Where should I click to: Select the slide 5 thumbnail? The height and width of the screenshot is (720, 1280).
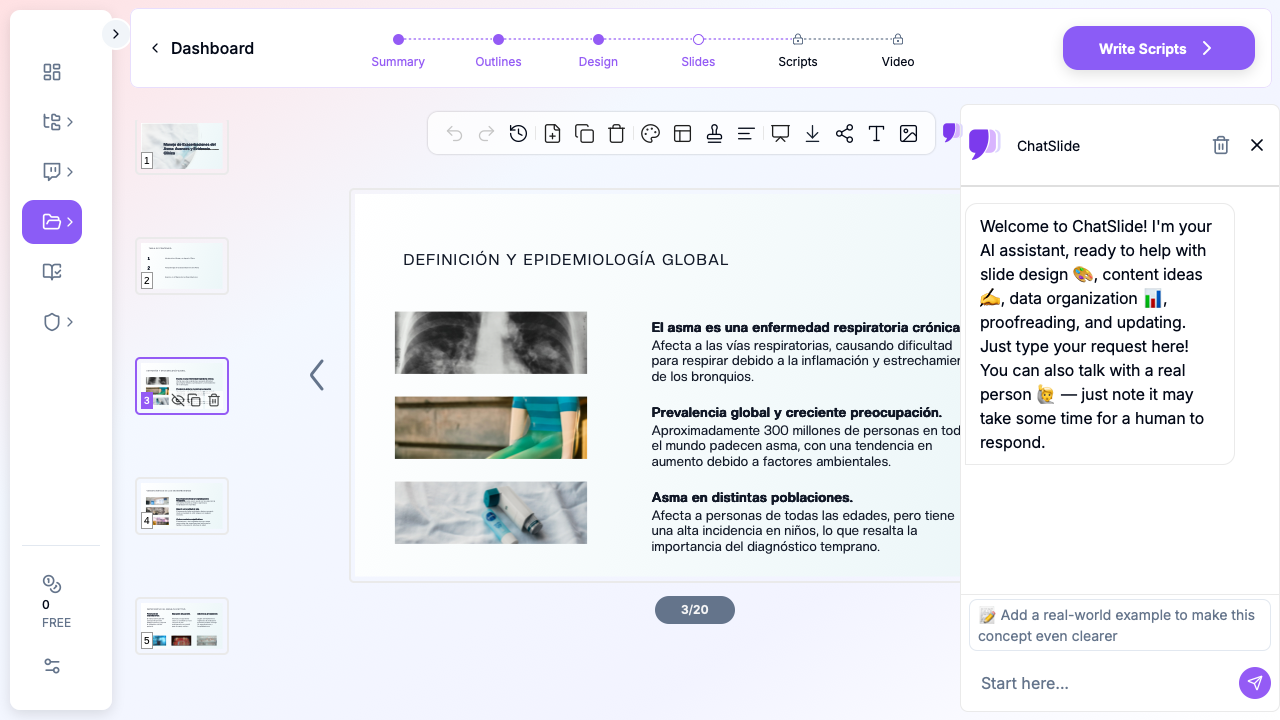pyautogui.click(x=182, y=626)
